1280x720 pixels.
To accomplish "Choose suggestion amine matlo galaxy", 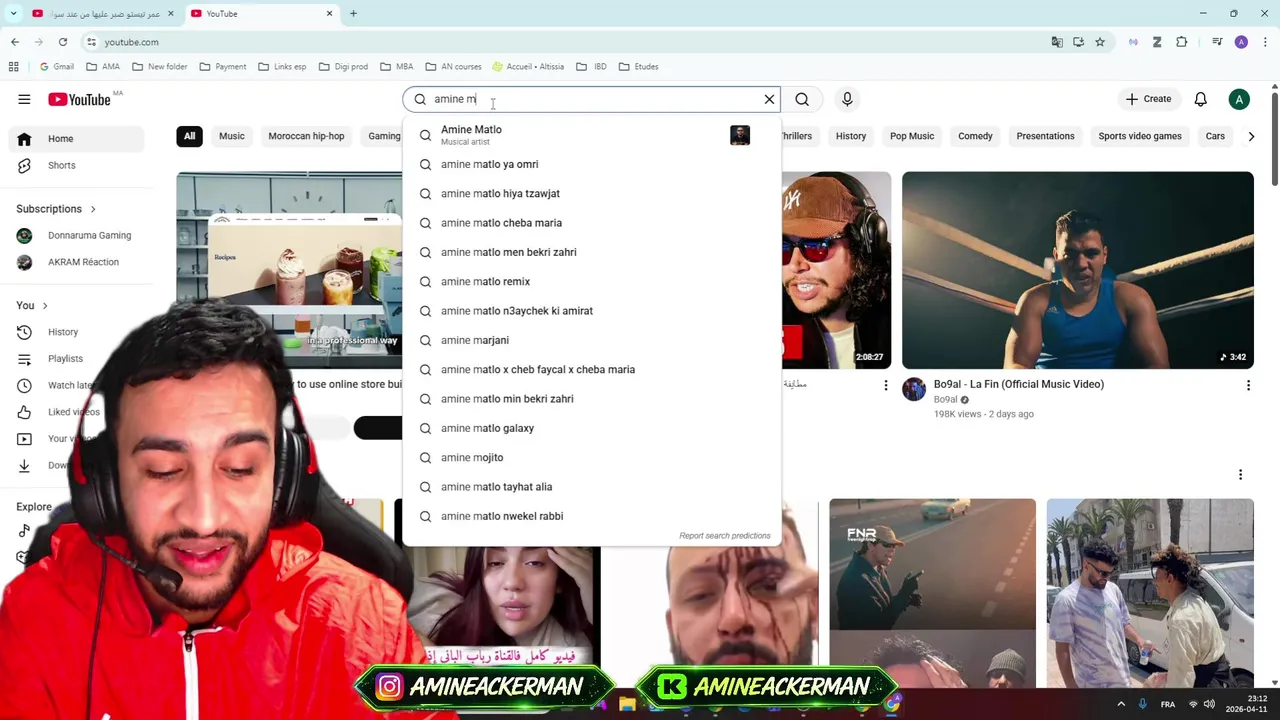I will point(591,428).
